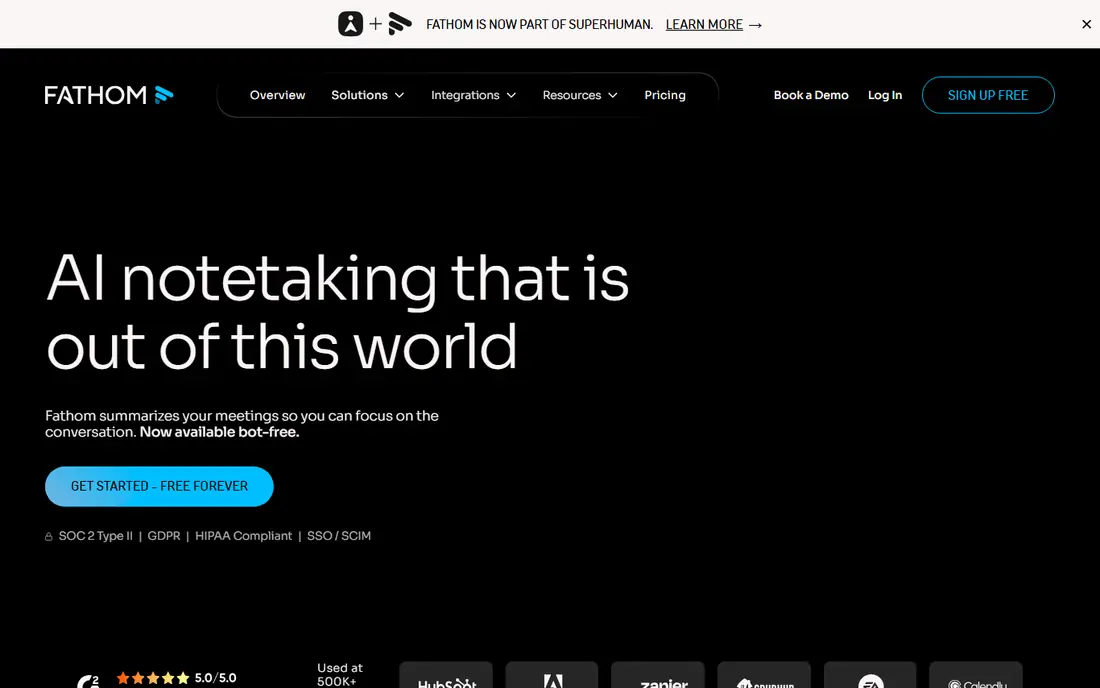Click the 'HIPAA Compliant' text
The image size is (1100, 688).
coord(243,536)
